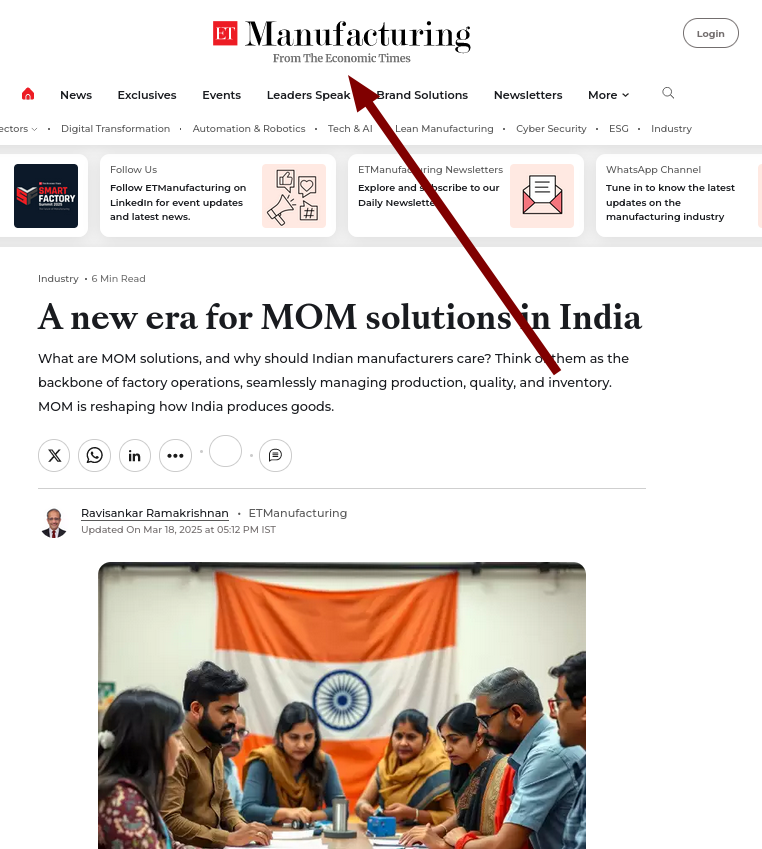This screenshot has width=762, height=849.
Task: Open Cyber Security topic link
Action: click(x=551, y=128)
